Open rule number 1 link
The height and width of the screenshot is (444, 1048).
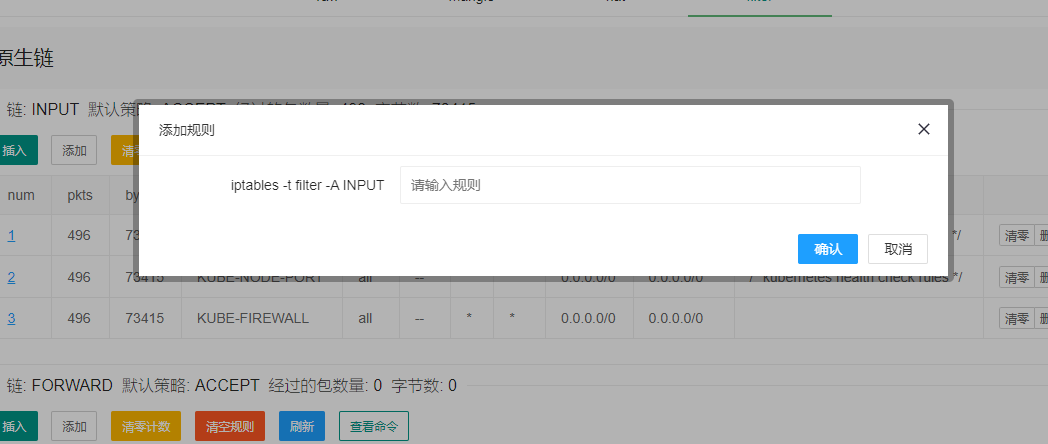click(x=11, y=235)
